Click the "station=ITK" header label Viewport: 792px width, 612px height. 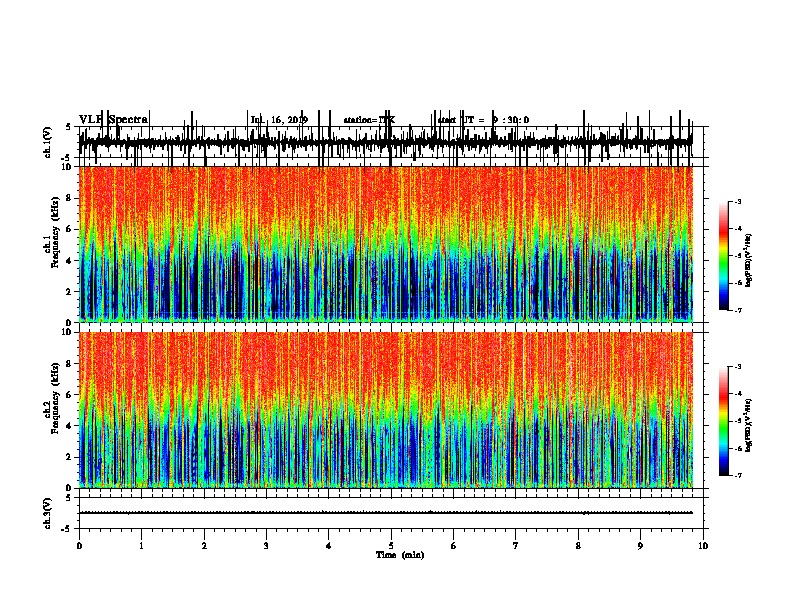coord(369,120)
